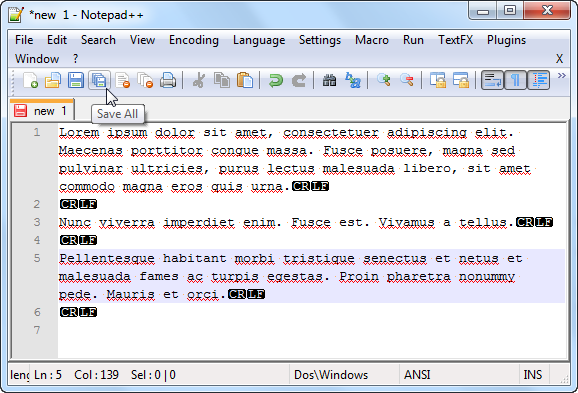
Task: Undo last action with green arrow
Action: 276,80
